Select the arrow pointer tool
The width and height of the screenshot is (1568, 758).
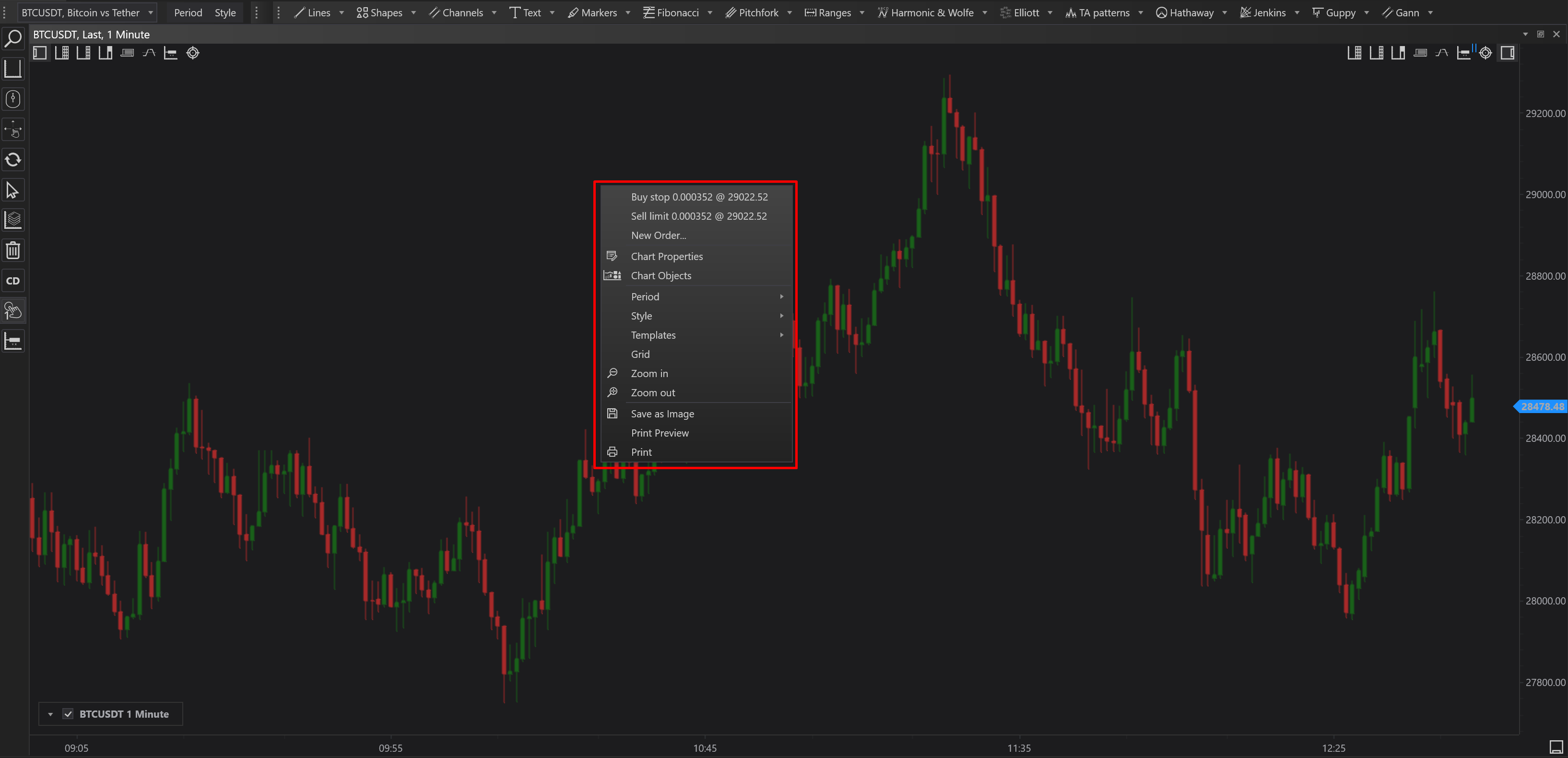pyautogui.click(x=13, y=190)
